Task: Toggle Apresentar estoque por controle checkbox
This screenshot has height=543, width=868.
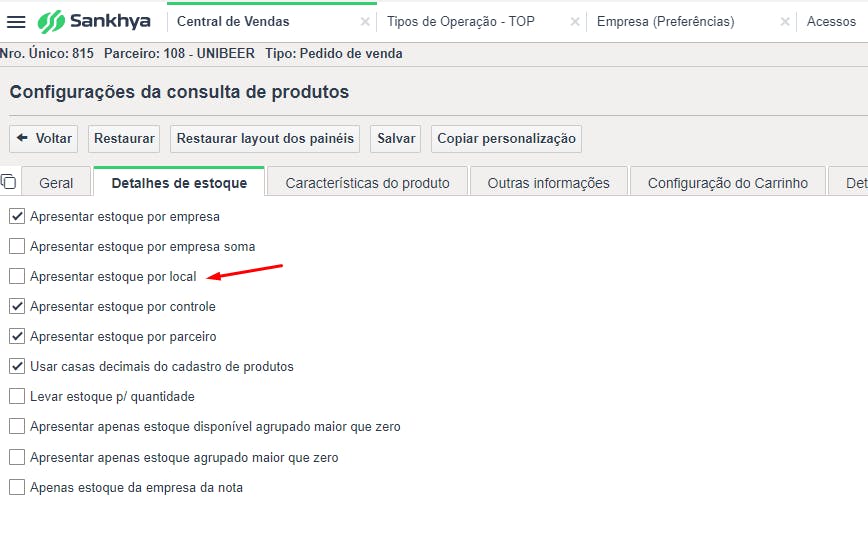Action: [17, 306]
